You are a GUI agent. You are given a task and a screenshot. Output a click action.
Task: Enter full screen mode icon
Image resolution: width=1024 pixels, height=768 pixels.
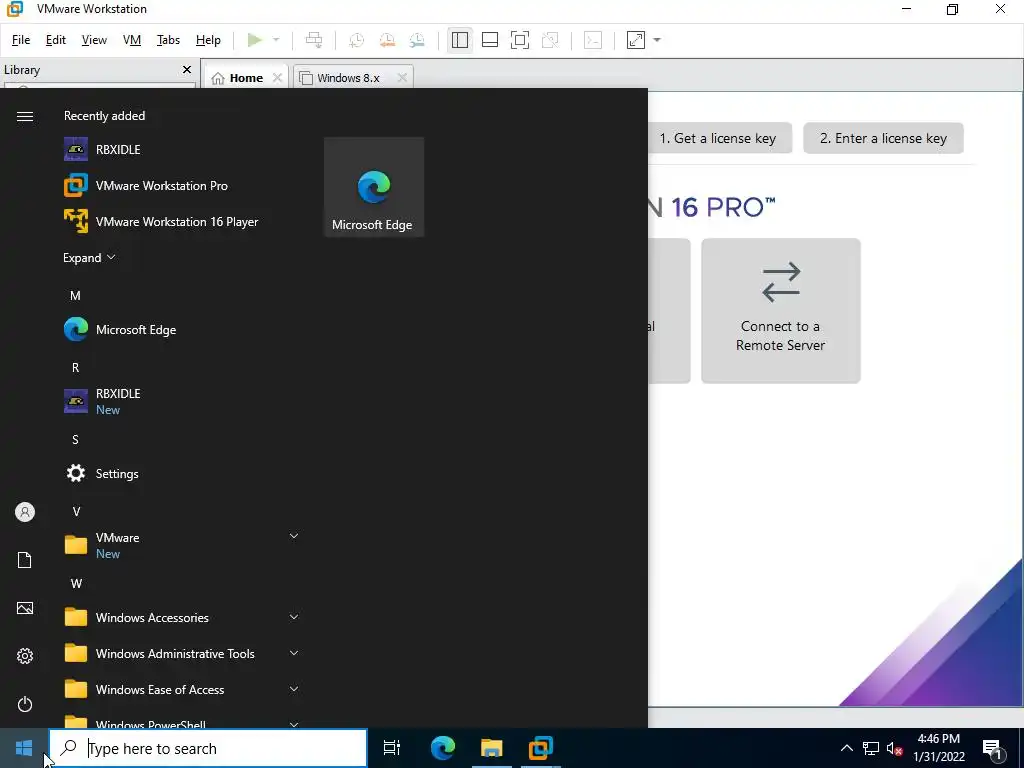tap(520, 40)
